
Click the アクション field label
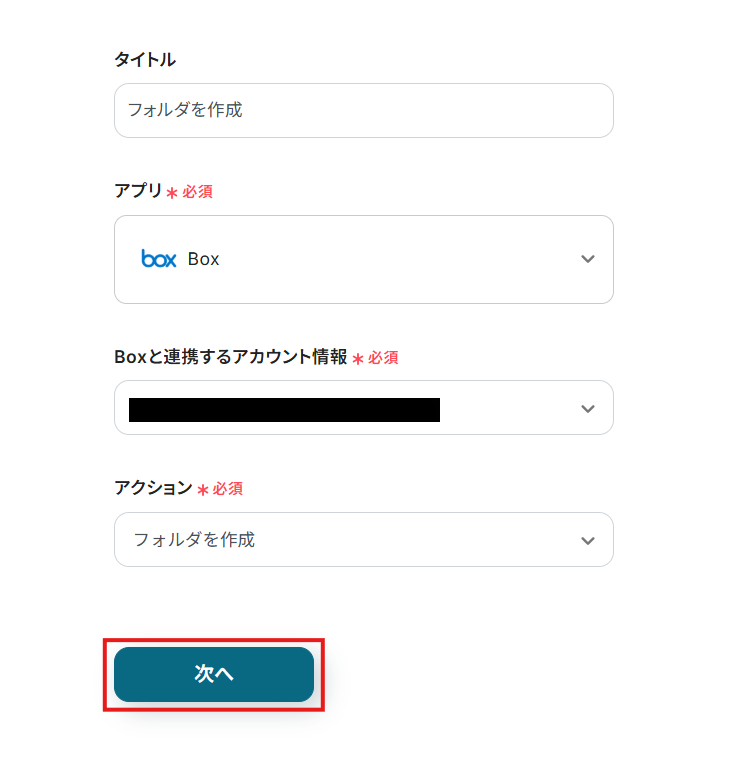[153, 488]
